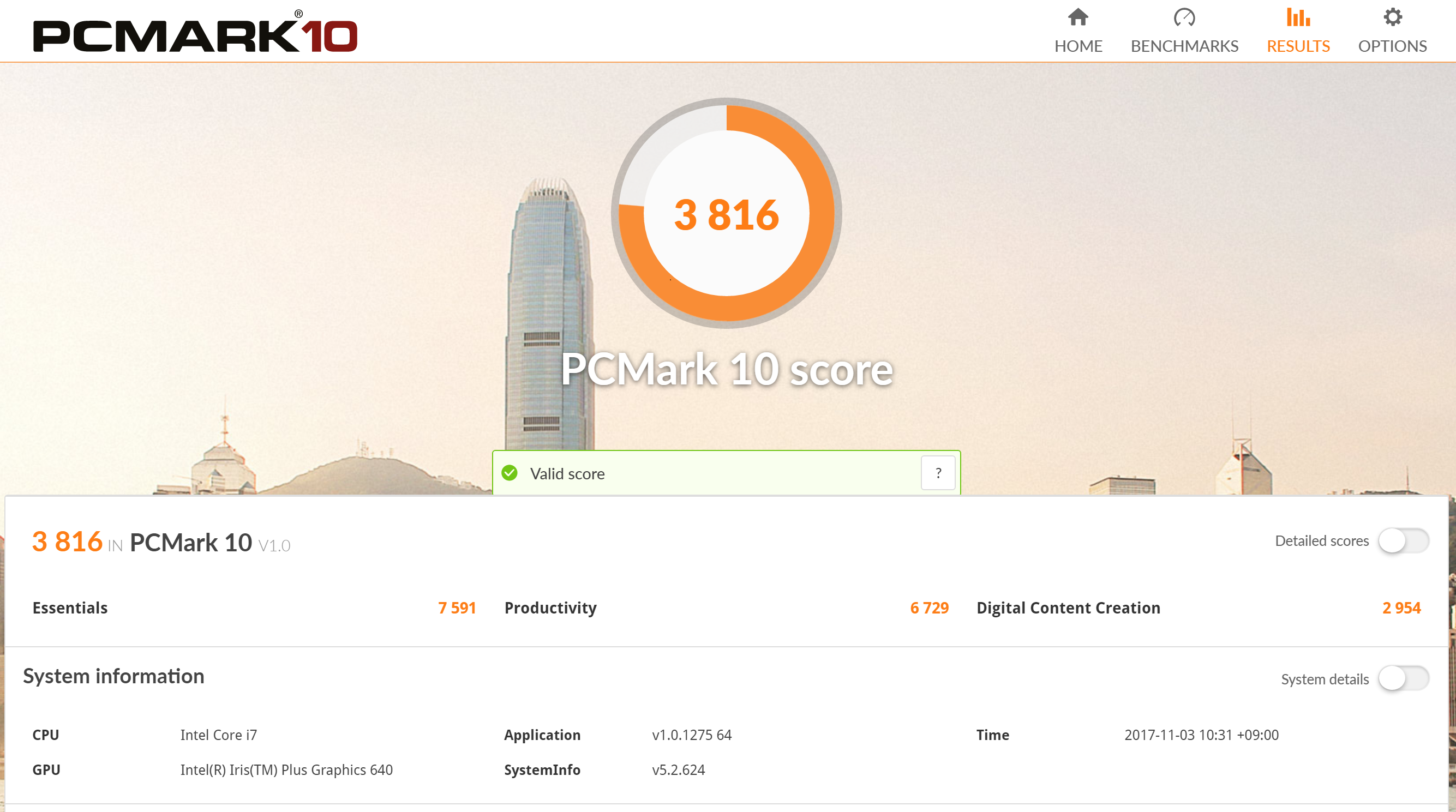
Task: Click the Detailed scores label
Action: click(1321, 541)
